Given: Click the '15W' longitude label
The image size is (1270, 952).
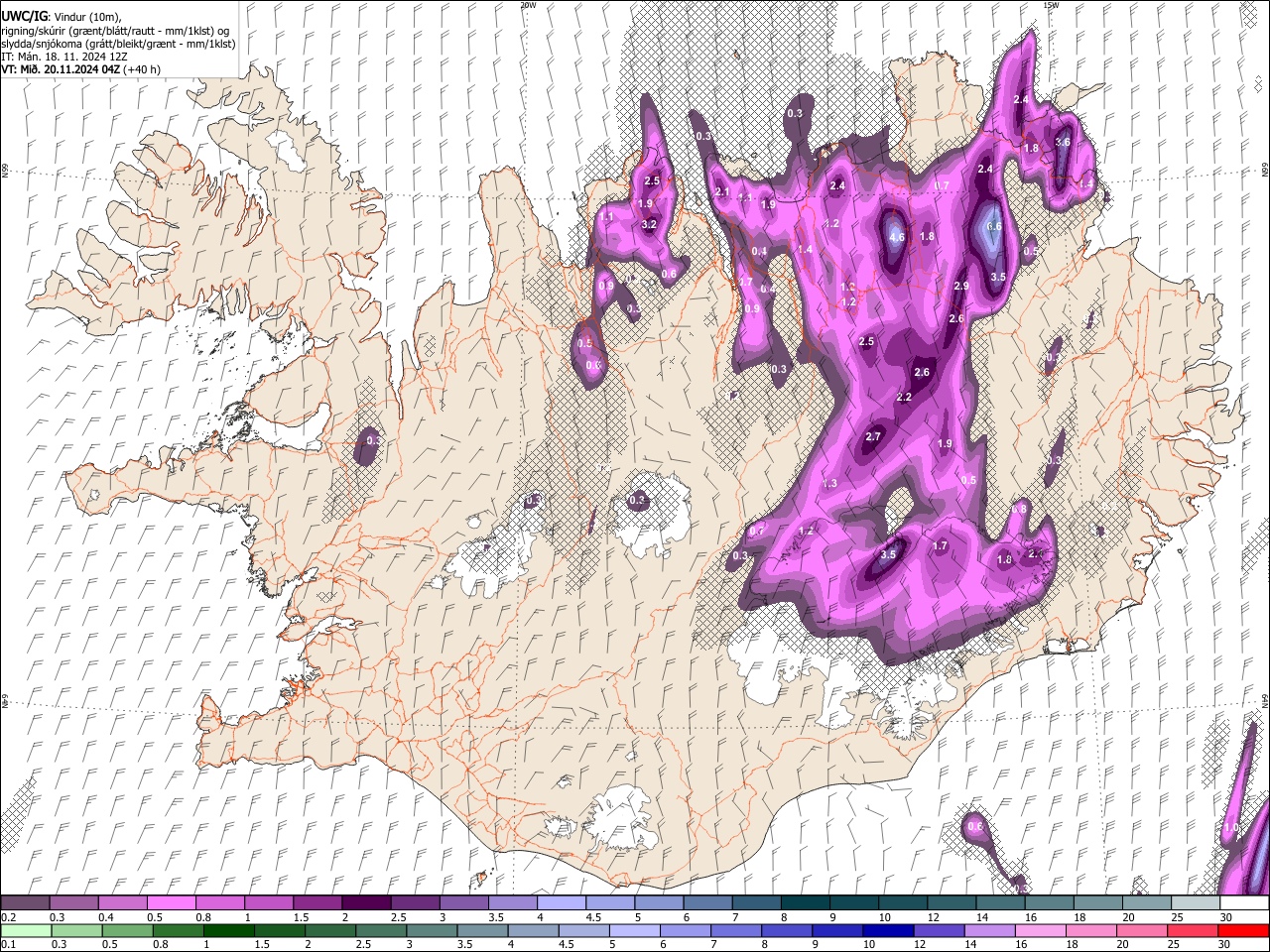Looking at the screenshot, I should pyautogui.click(x=1051, y=5).
